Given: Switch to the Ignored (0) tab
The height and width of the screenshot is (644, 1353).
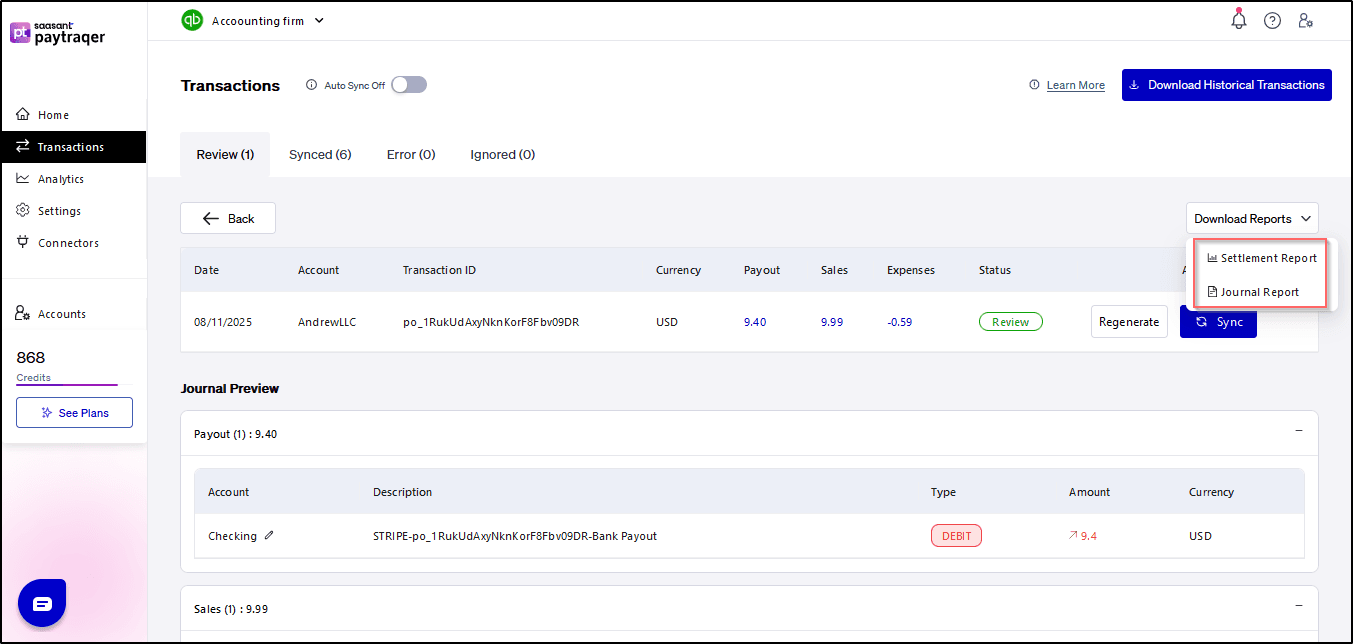Looking at the screenshot, I should point(502,155).
